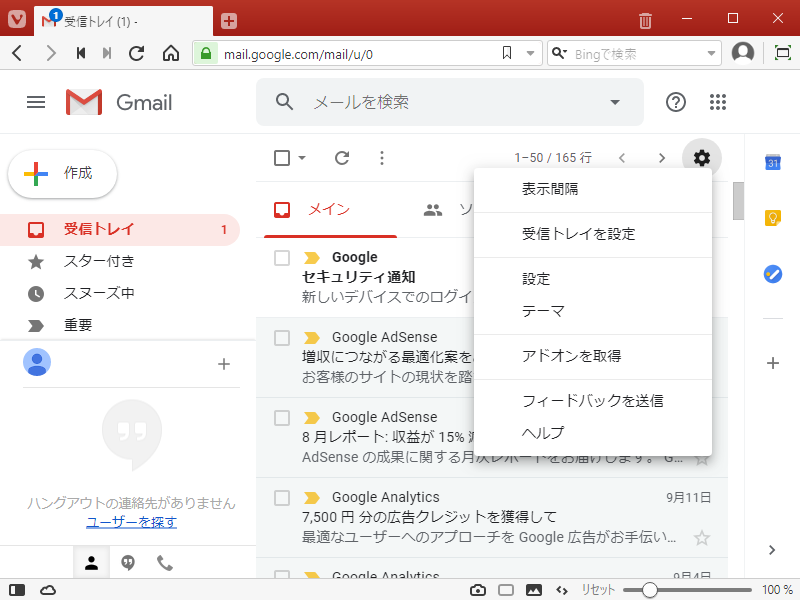Screen dimensions: 800x600
Task: Expand search field history dropdown arrow
Action: [711, 53]
